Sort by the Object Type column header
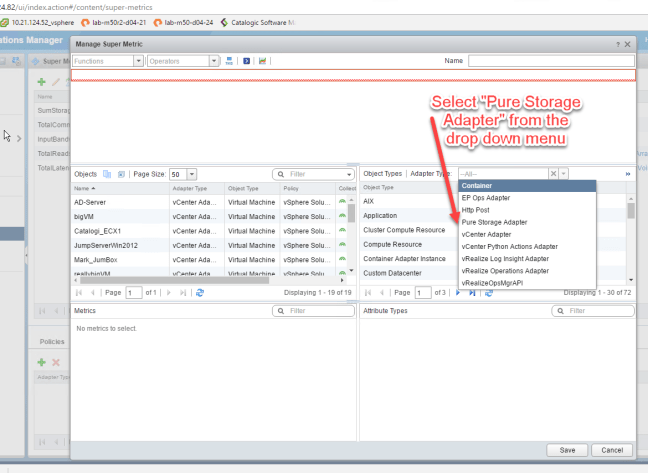 [x=243, y=188]
